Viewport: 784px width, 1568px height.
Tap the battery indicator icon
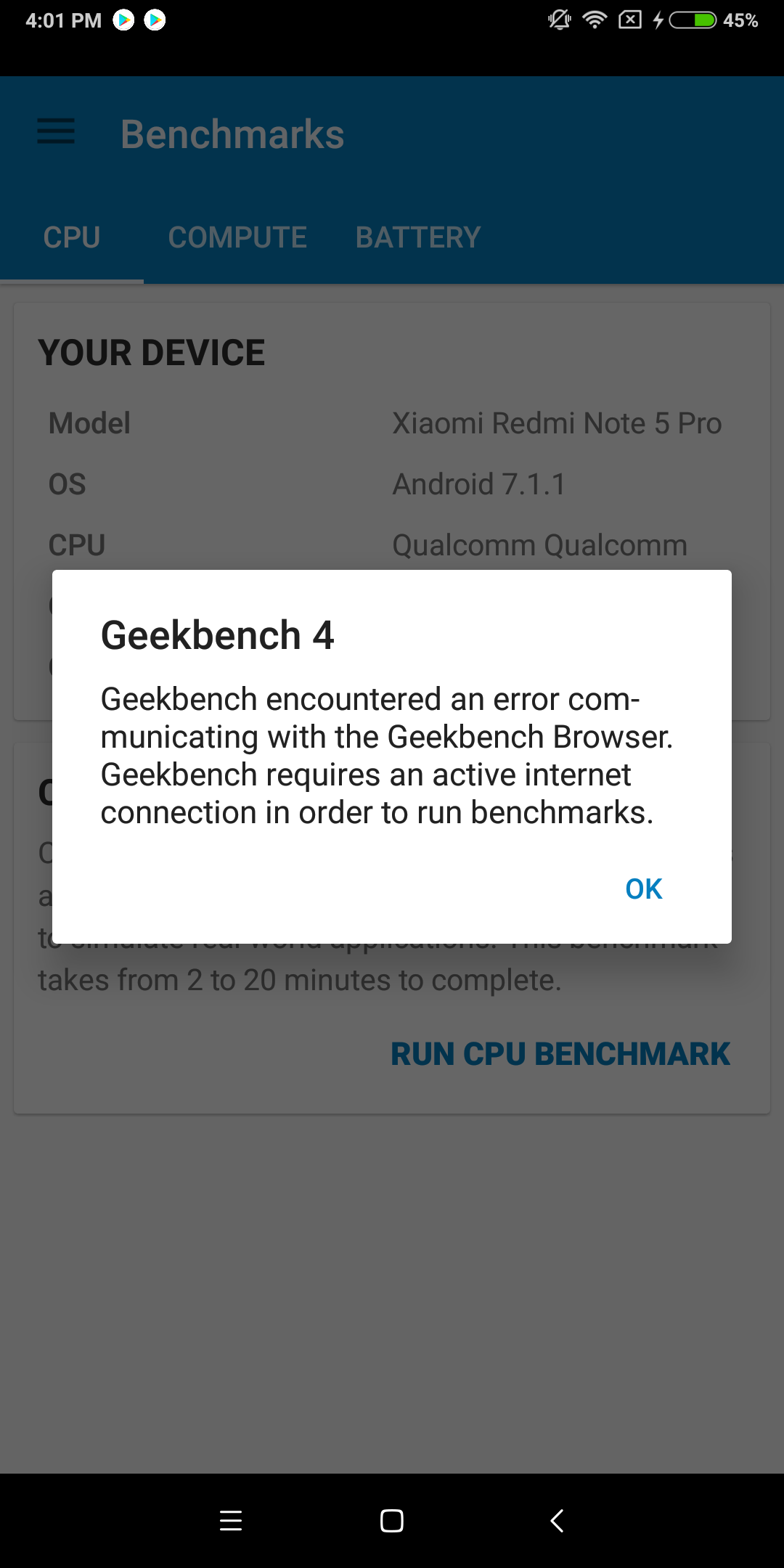tap(693, 20)
